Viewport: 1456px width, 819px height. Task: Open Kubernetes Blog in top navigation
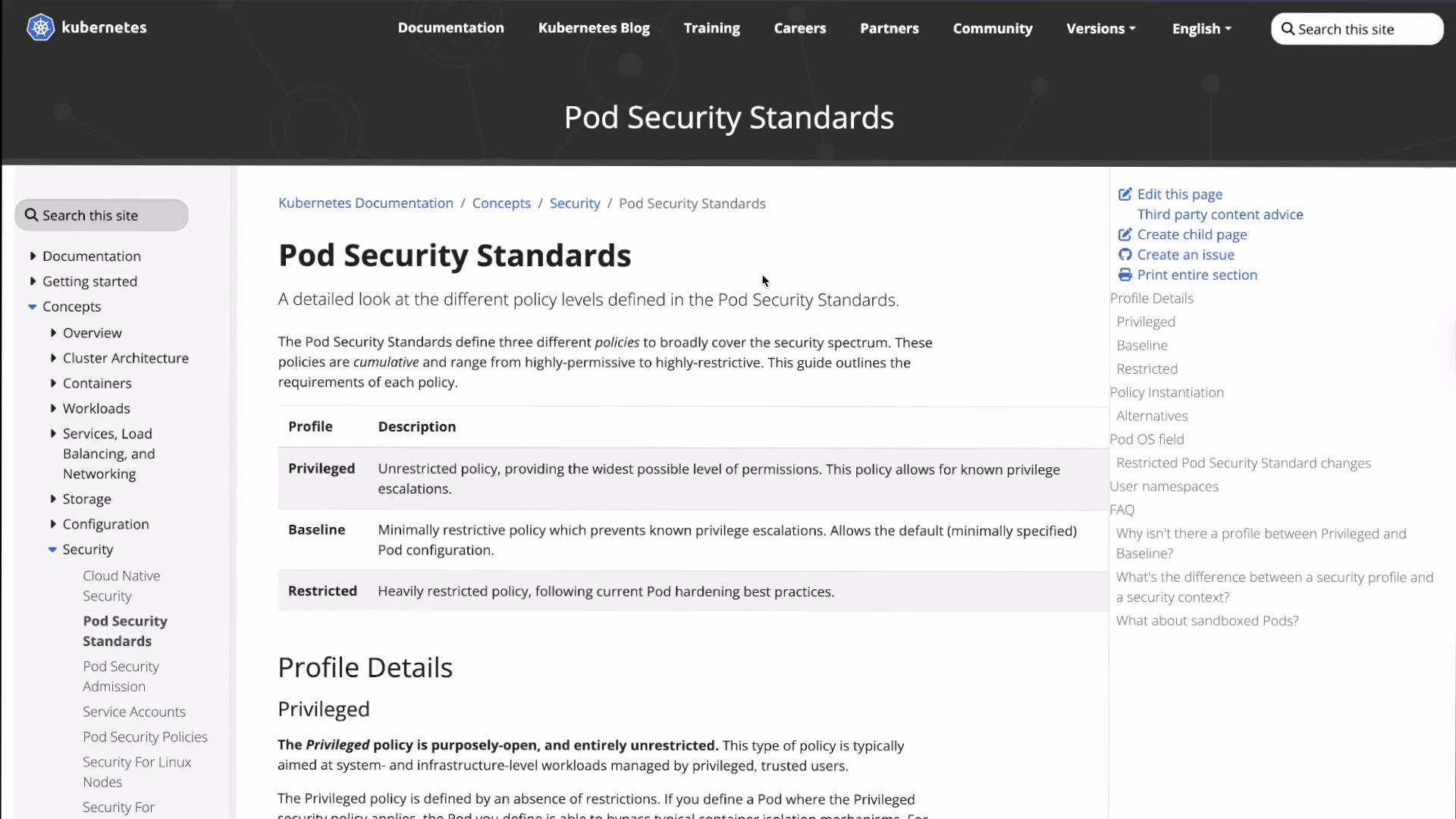click(x=594, y=28)
